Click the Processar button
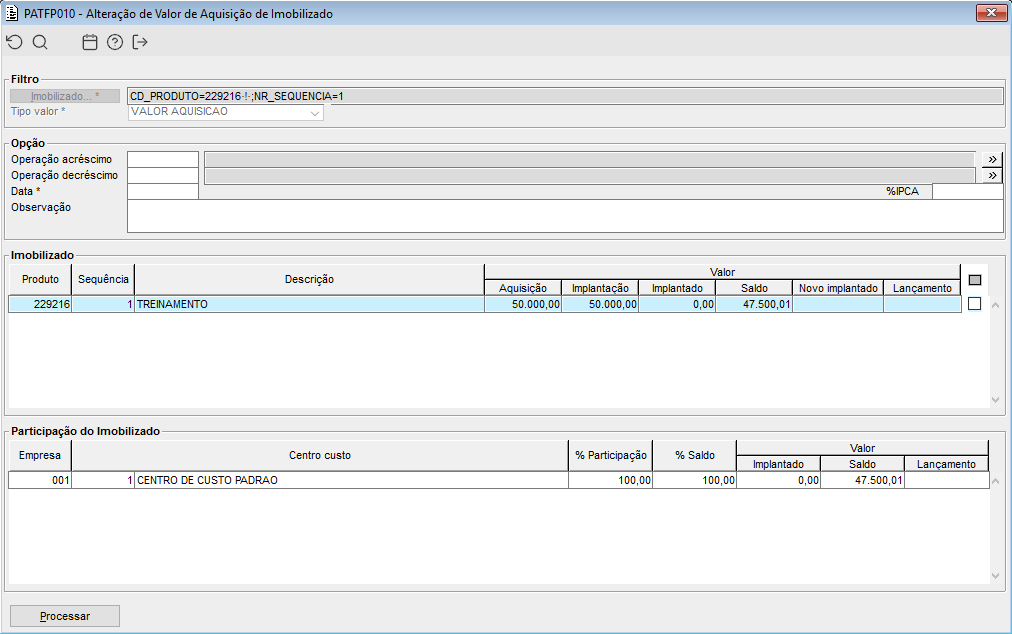Screen dimensions: 1012x634 65,616
